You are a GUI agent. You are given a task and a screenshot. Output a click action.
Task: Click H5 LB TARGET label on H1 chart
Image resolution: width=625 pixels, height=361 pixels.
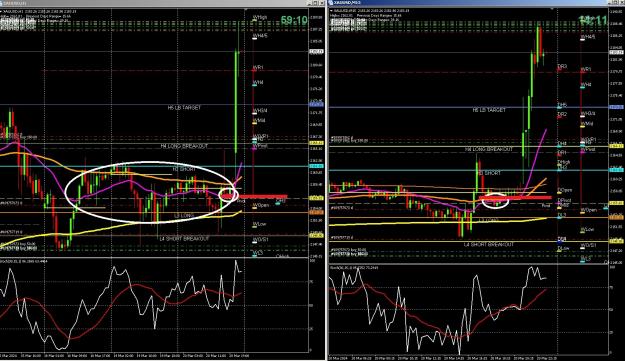184,108
